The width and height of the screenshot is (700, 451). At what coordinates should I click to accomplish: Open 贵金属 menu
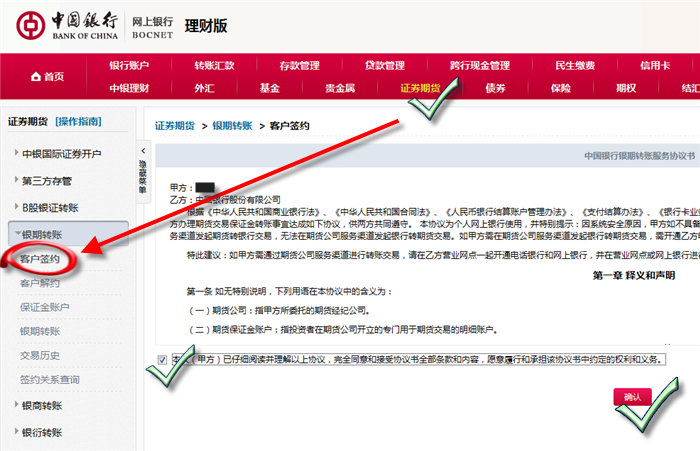coord(340,88)
